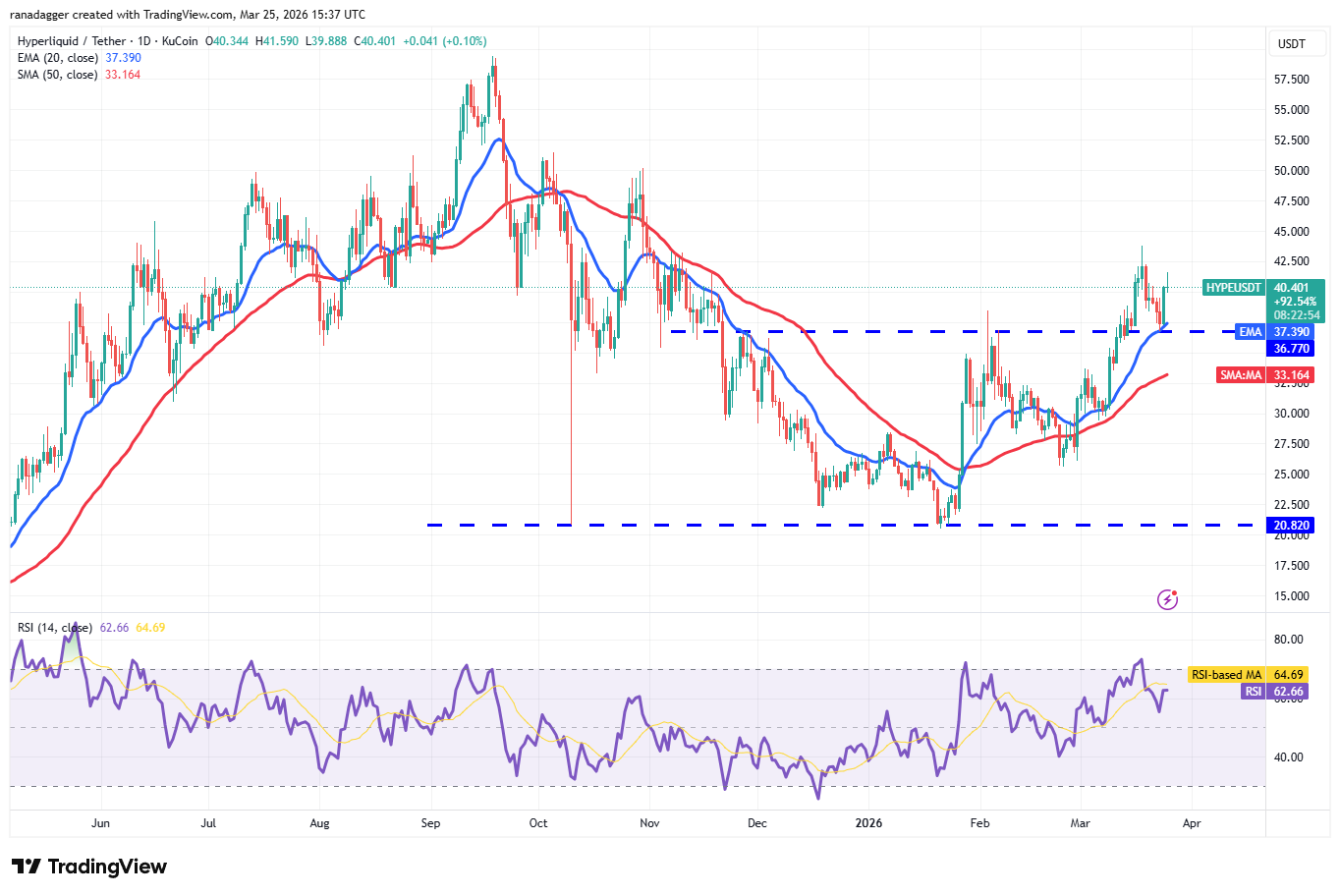Open the quick trade lightning icon
Viewport: 1340px width, 896px height.
[x=1167, y=598]
